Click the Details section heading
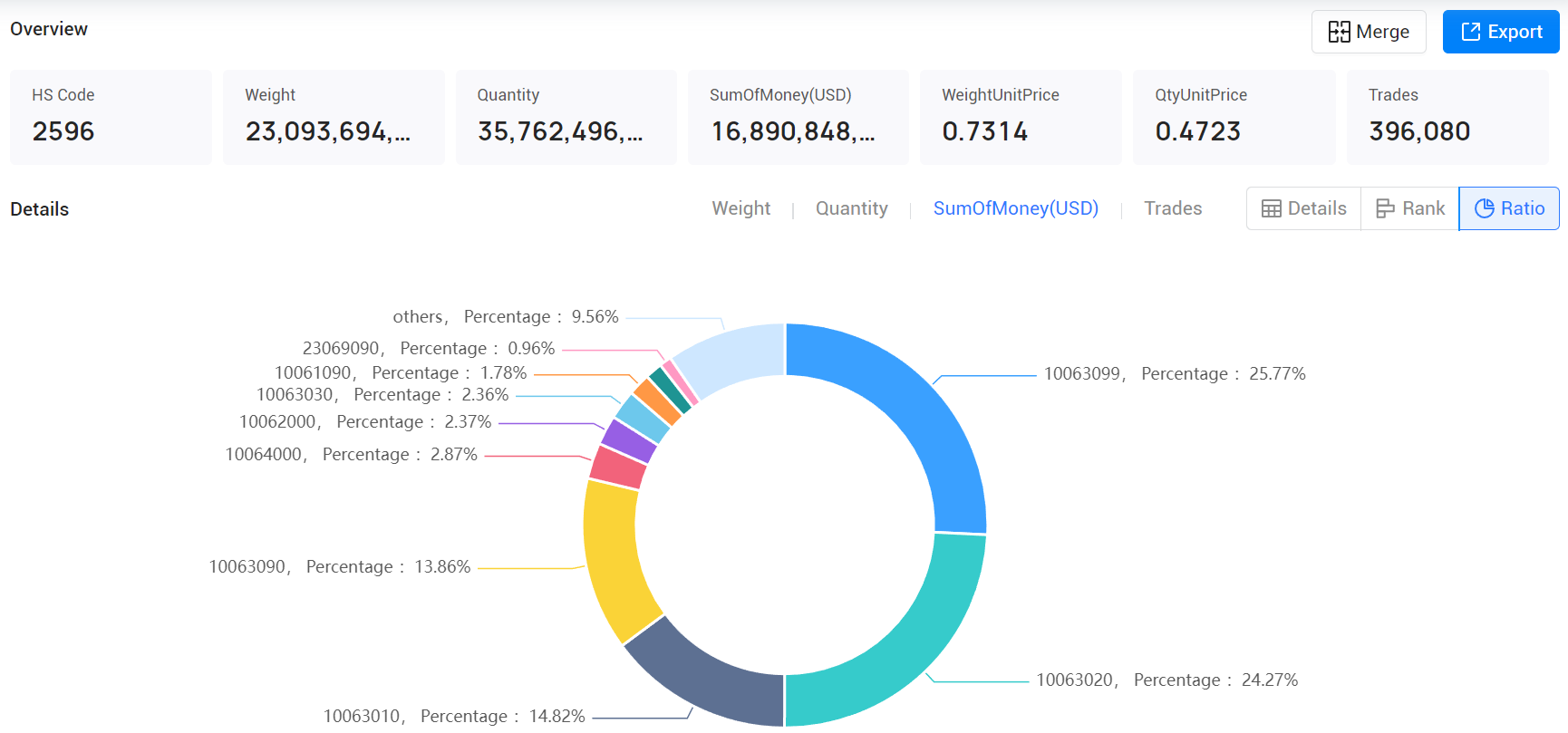 point(40,209)
